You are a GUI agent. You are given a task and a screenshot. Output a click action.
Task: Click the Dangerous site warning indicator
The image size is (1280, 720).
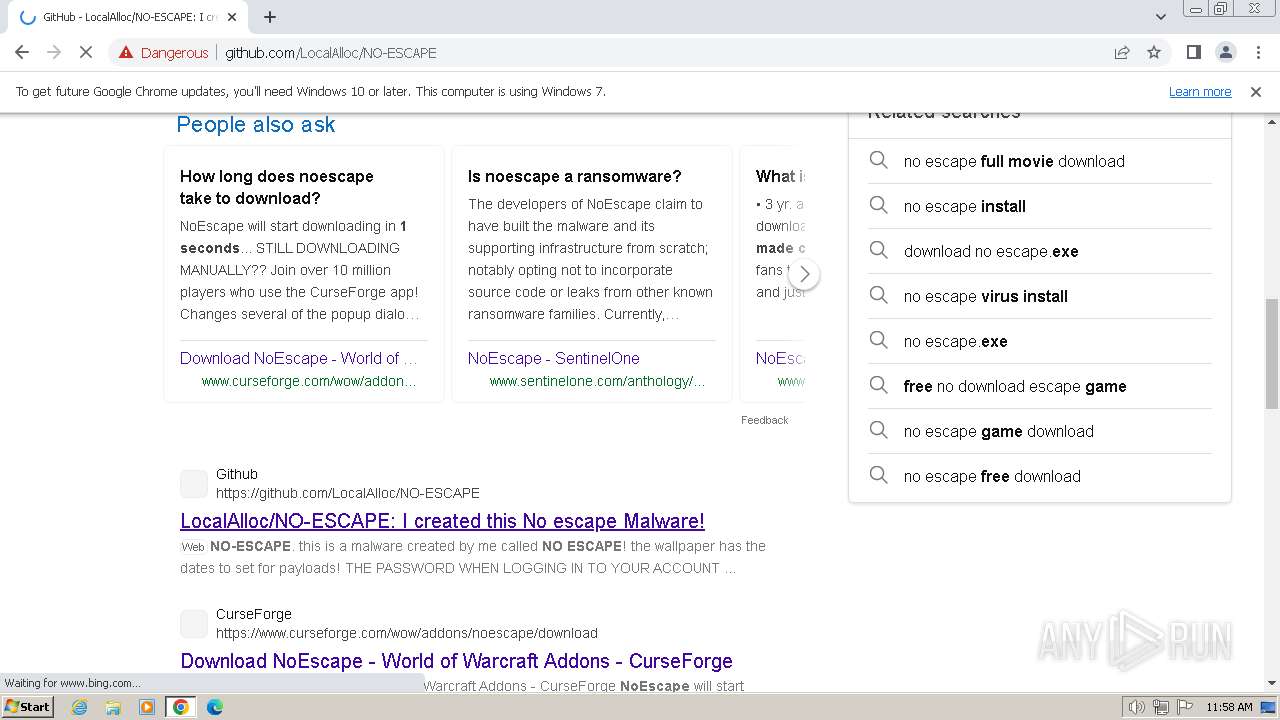164,52
